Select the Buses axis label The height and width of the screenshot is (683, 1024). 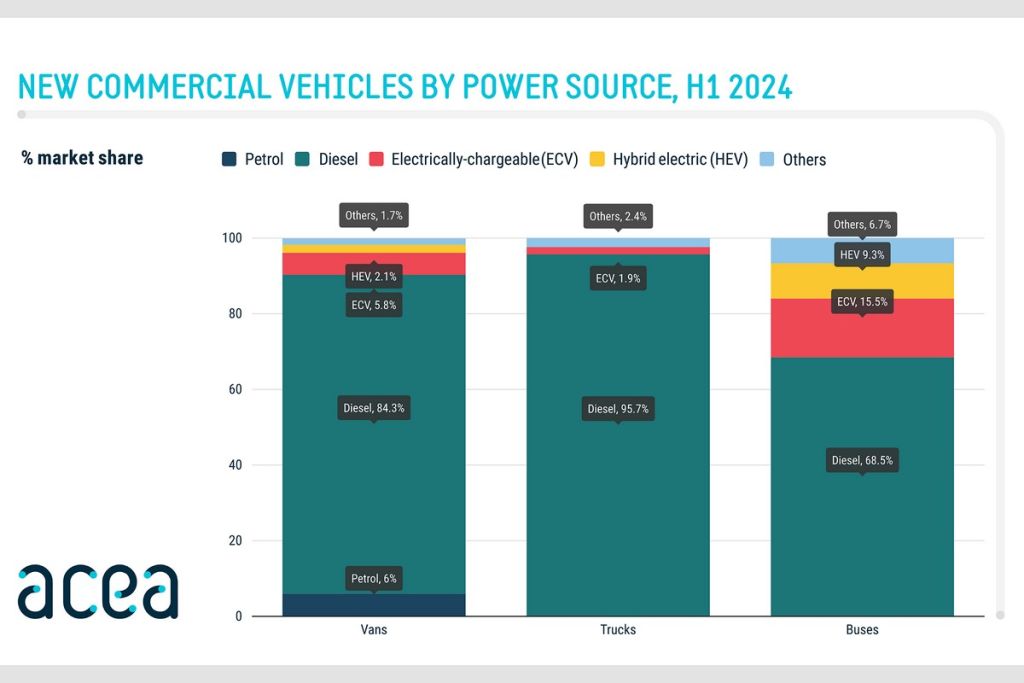(862, 630)
